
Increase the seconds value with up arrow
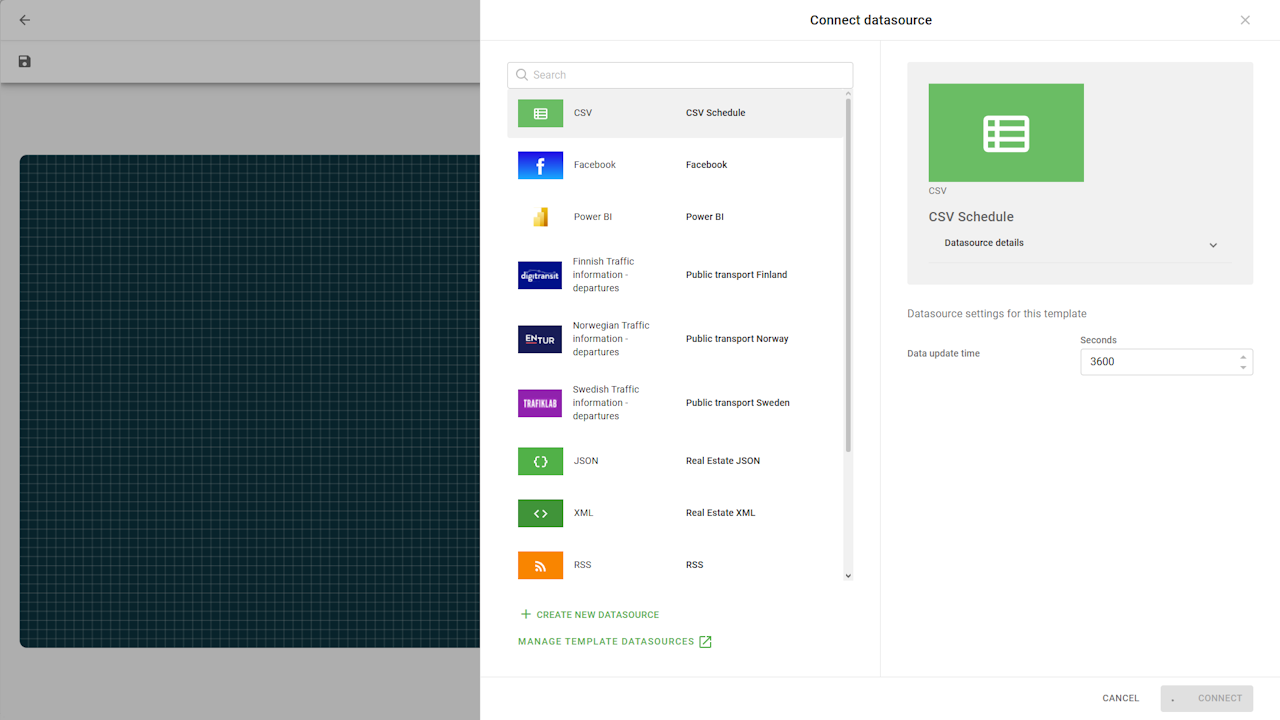pyautogui.click(x=1243, y=356)
